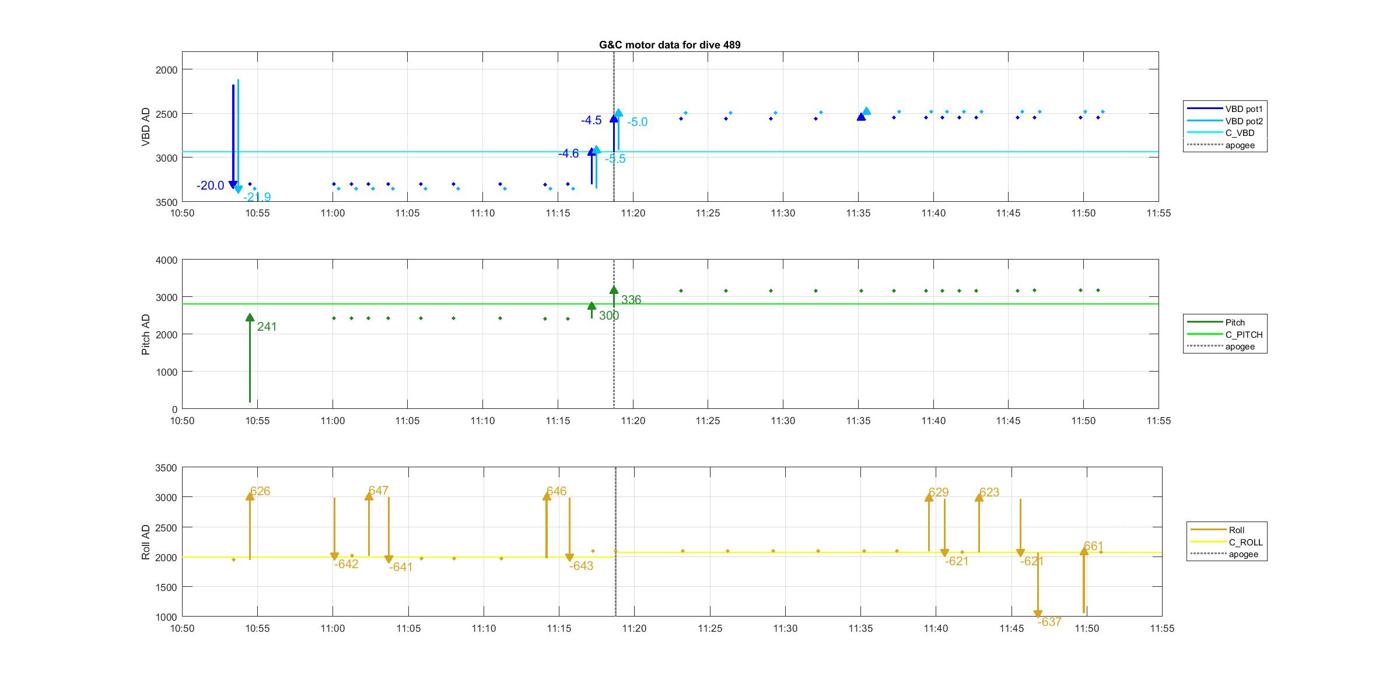
Task: Click the 1500 tick on Roll axis
Action: point(166,587)
